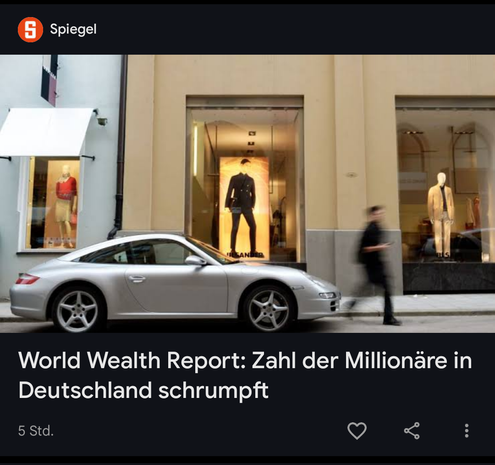495x465 pixels.
Task: Click the red-sweater mannequin in the left window
Action: (x=66, y=205)
